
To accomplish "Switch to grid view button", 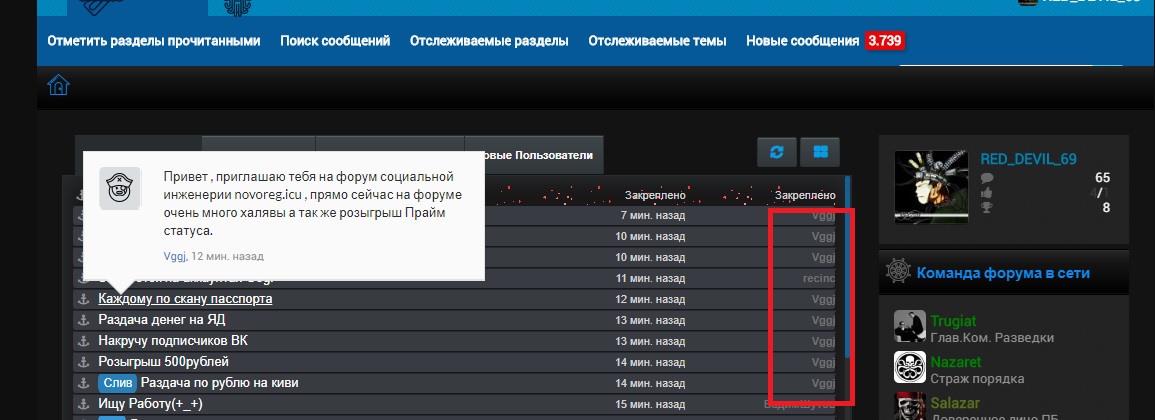I will pos(820,152).
